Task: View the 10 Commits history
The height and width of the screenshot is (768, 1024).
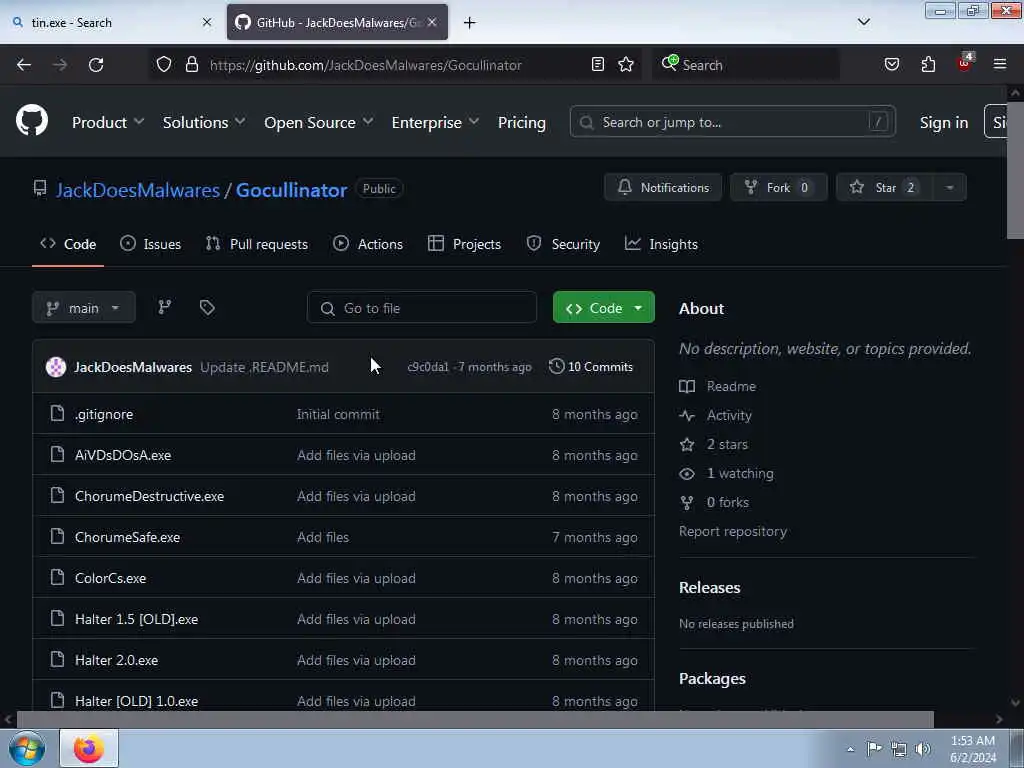Action: (591, 367)
